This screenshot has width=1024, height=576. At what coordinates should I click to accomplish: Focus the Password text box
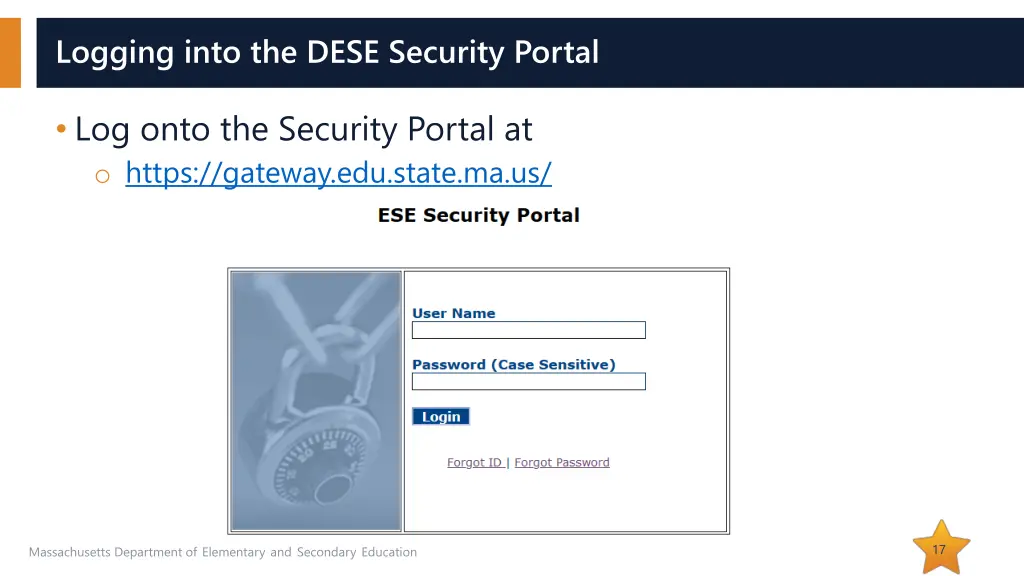528,381
